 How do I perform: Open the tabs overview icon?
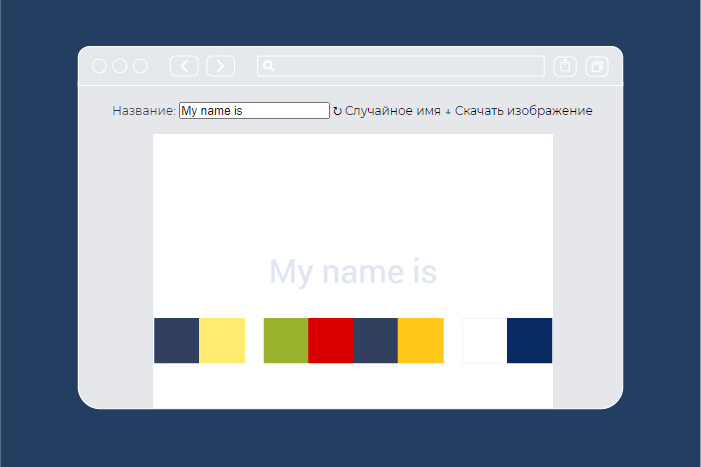pyautogui.click(x=597, y=66)
